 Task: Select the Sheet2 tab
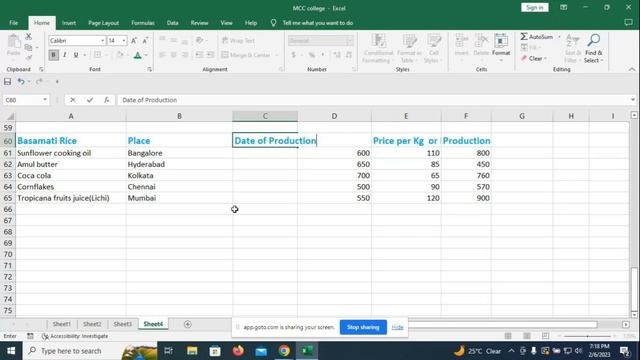click(92, 324)
